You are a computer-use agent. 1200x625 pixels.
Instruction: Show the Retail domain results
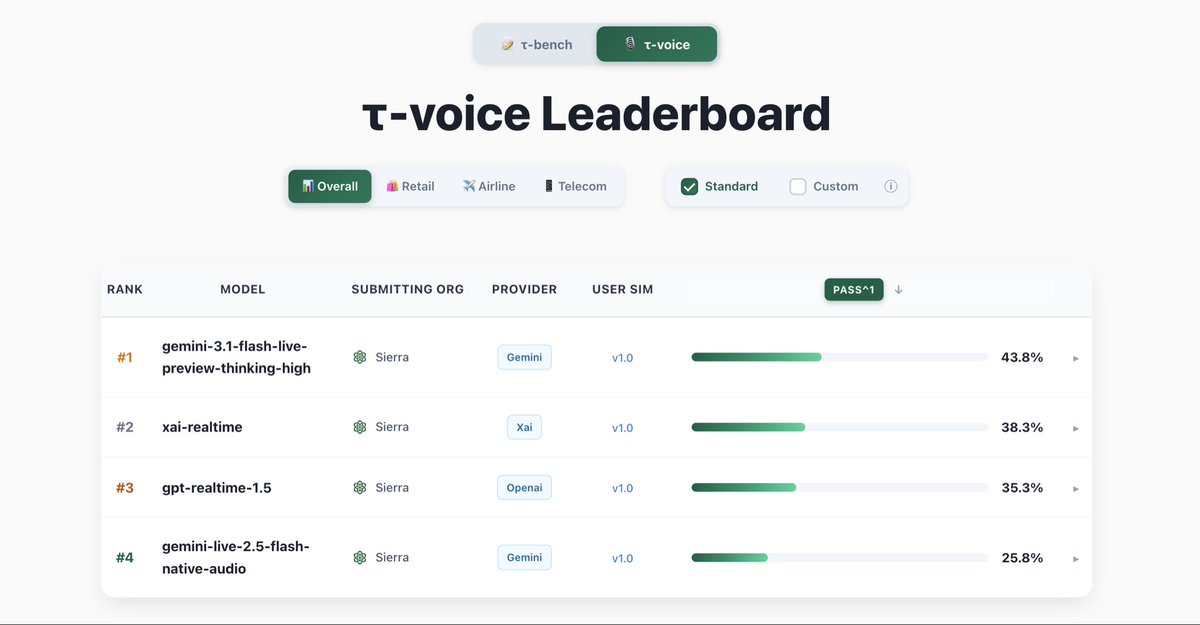point(410,186)
